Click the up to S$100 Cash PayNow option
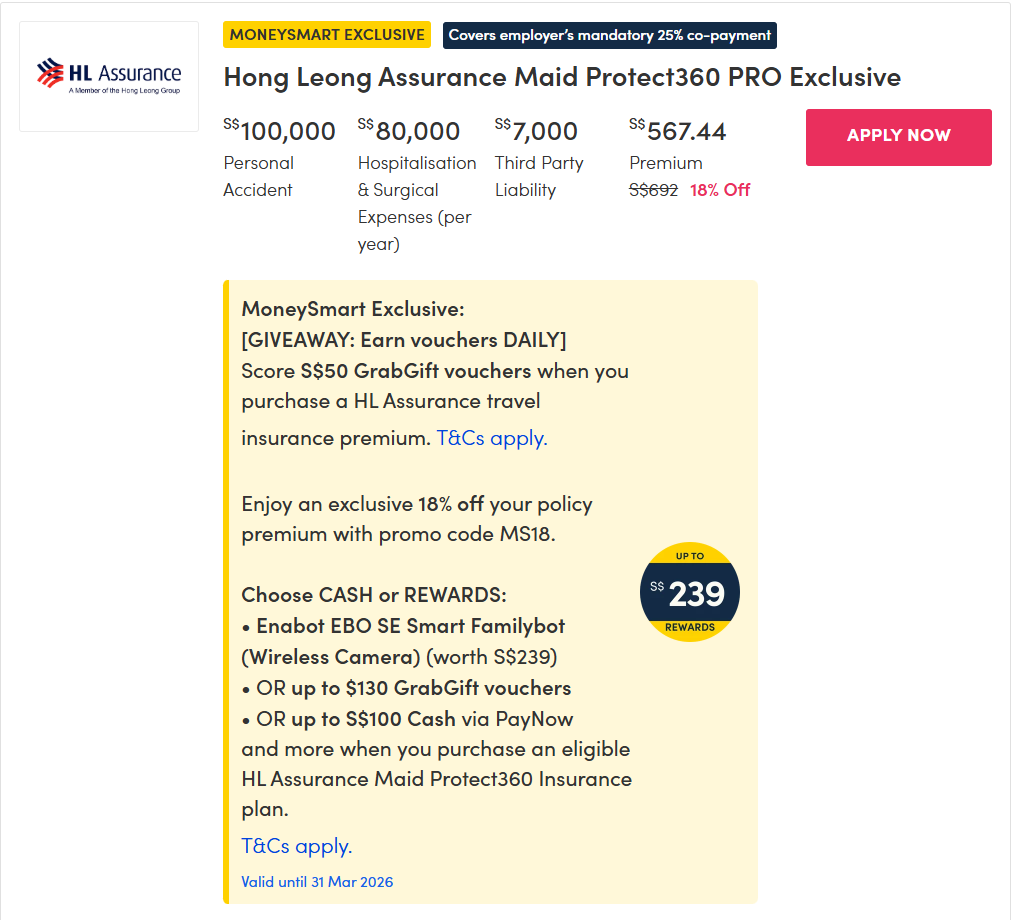 coord(432,719)
